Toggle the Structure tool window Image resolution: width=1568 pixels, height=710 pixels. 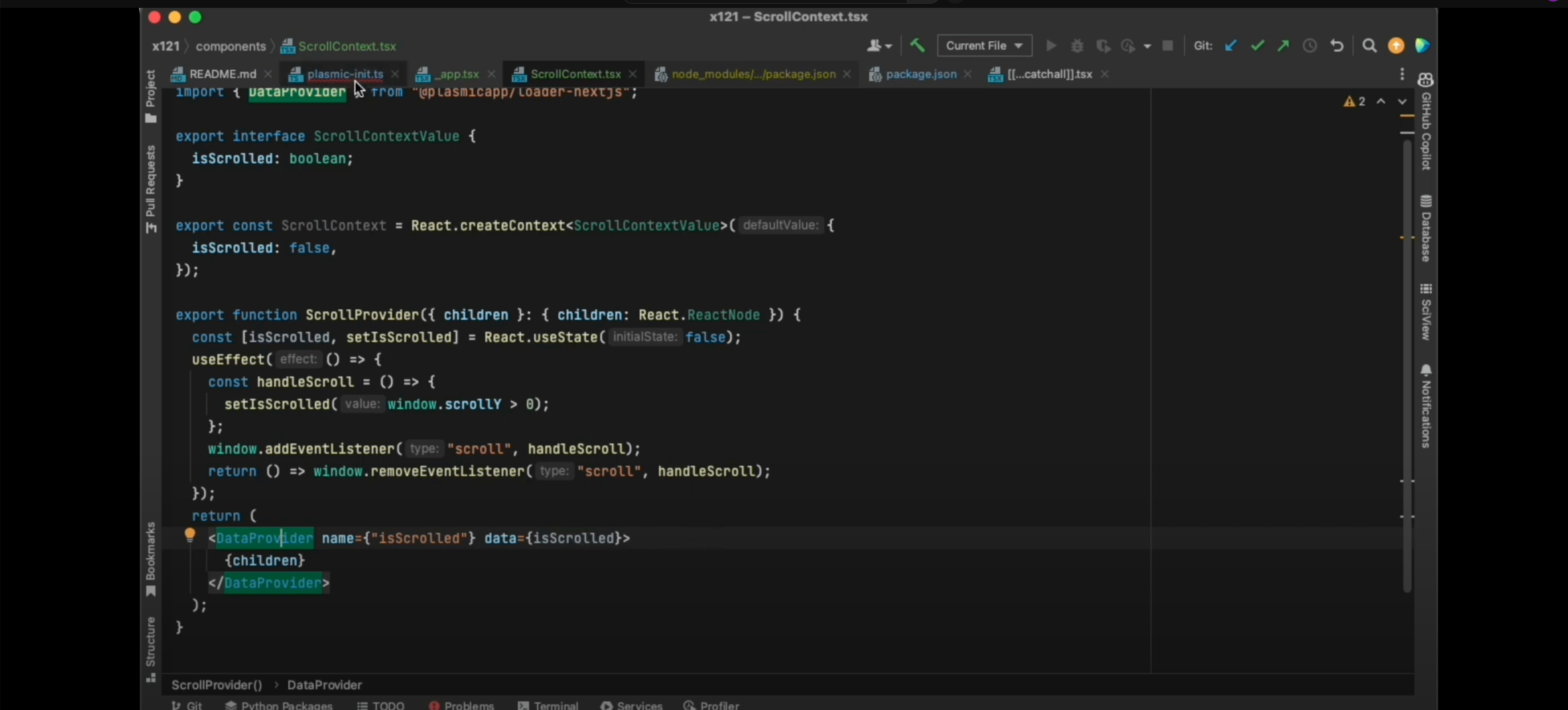(x=151, y=649)
